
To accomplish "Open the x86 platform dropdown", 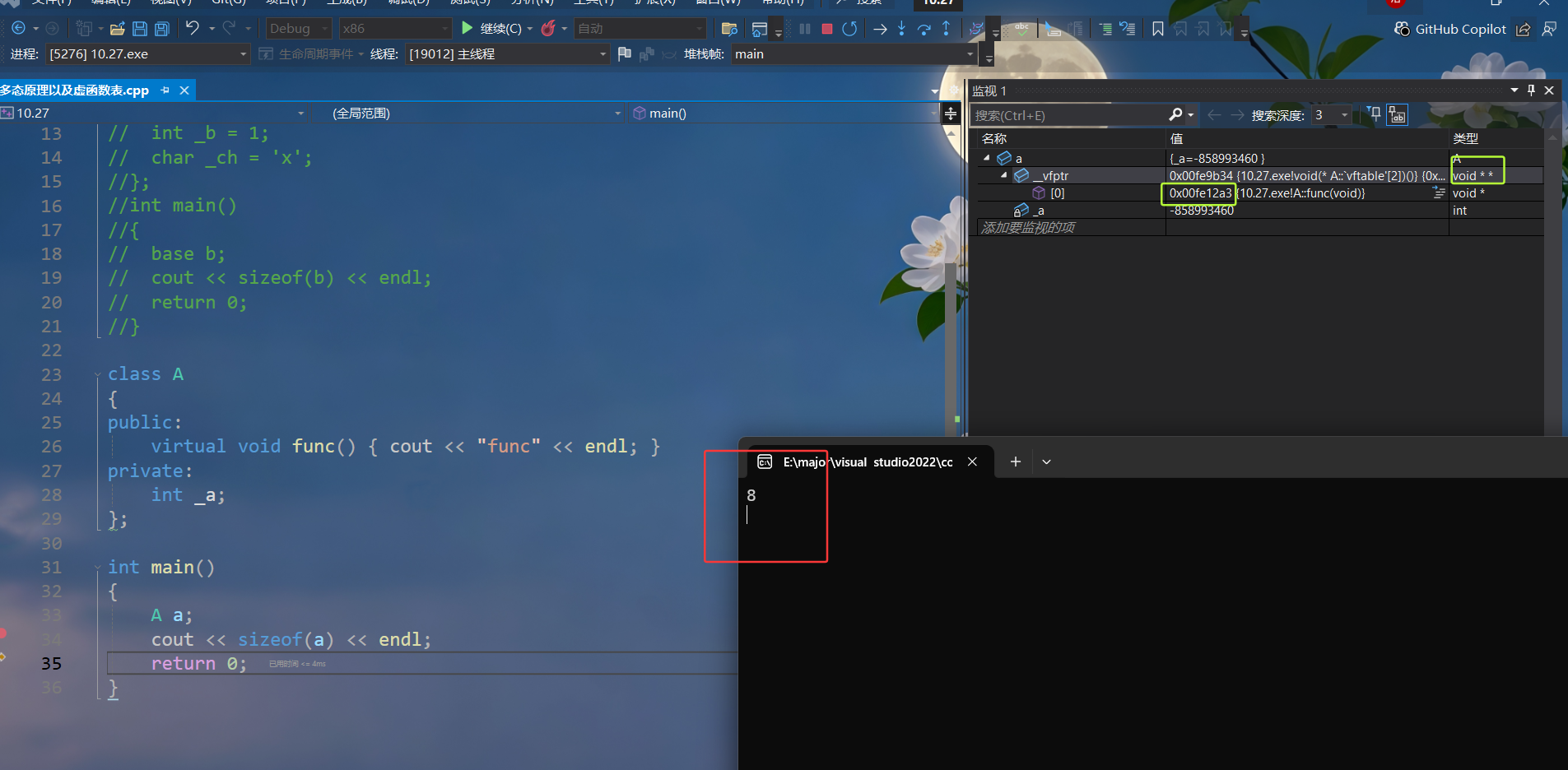I will (395, 29).
